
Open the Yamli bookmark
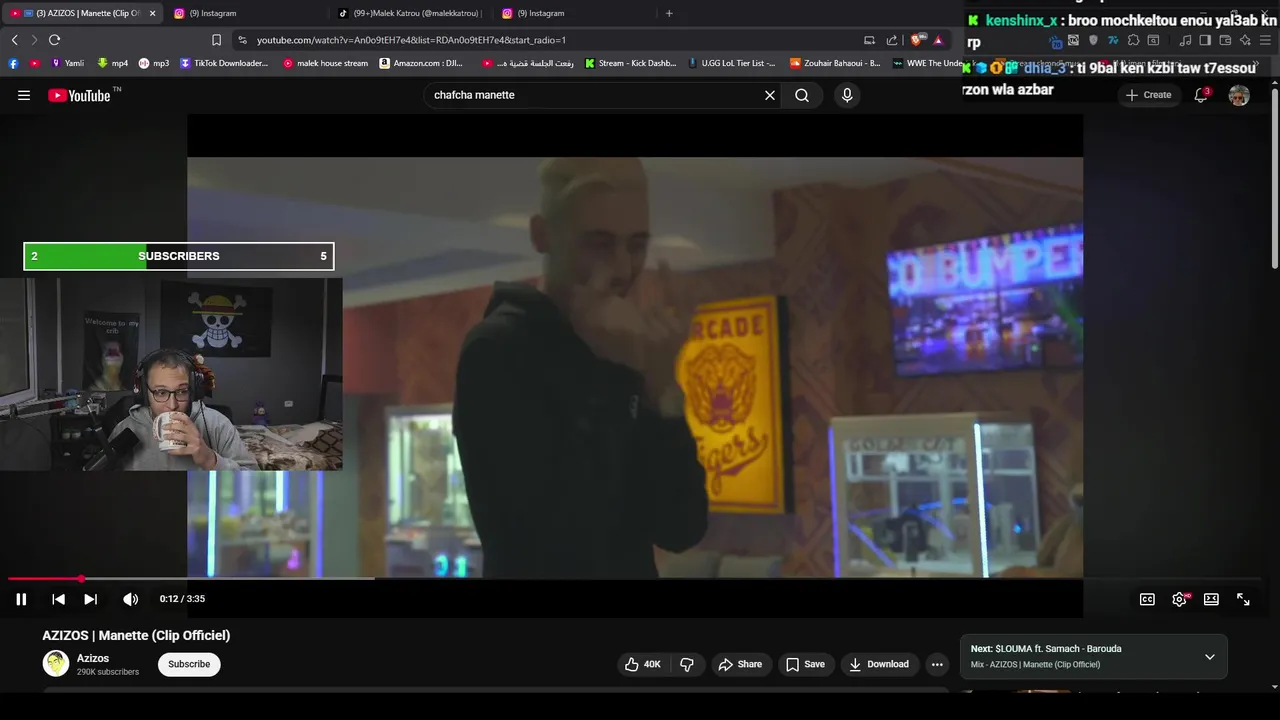pos(67,63)
